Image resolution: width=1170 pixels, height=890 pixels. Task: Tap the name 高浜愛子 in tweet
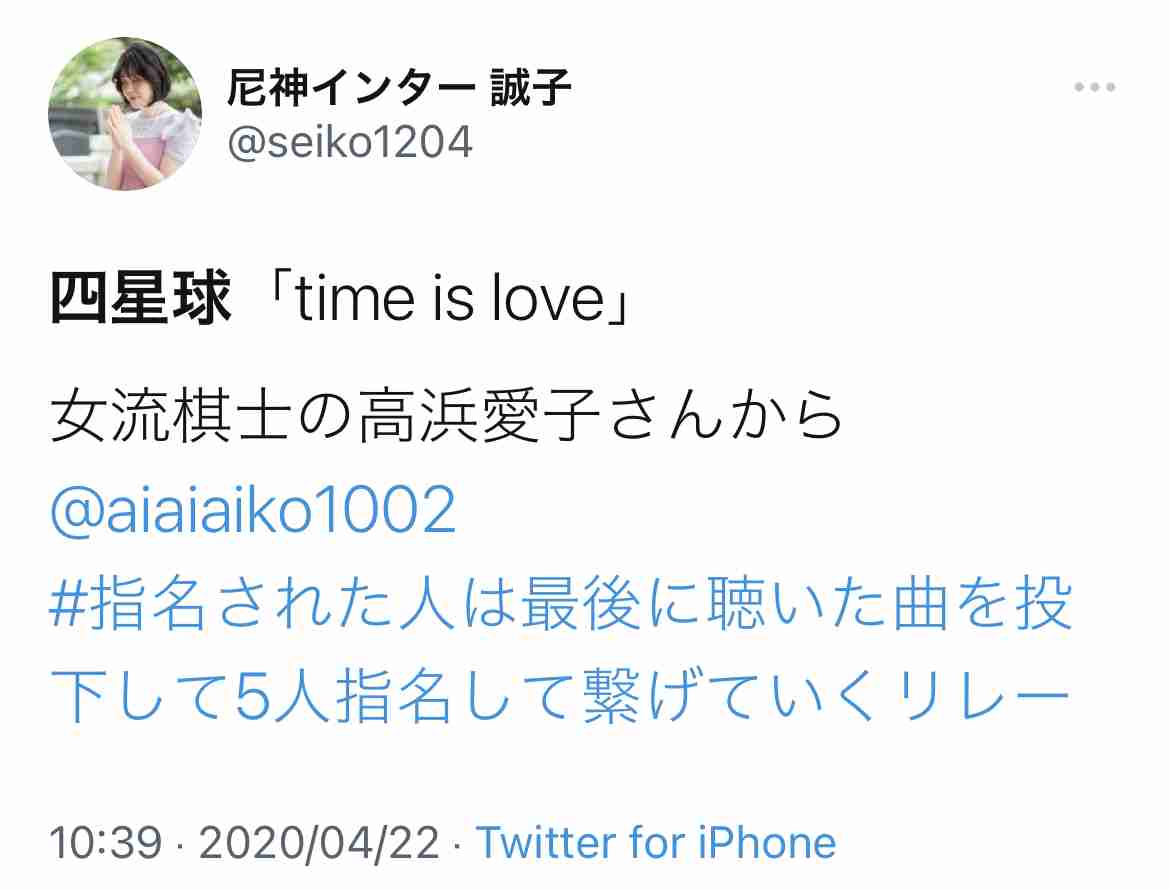click(479, 416)
